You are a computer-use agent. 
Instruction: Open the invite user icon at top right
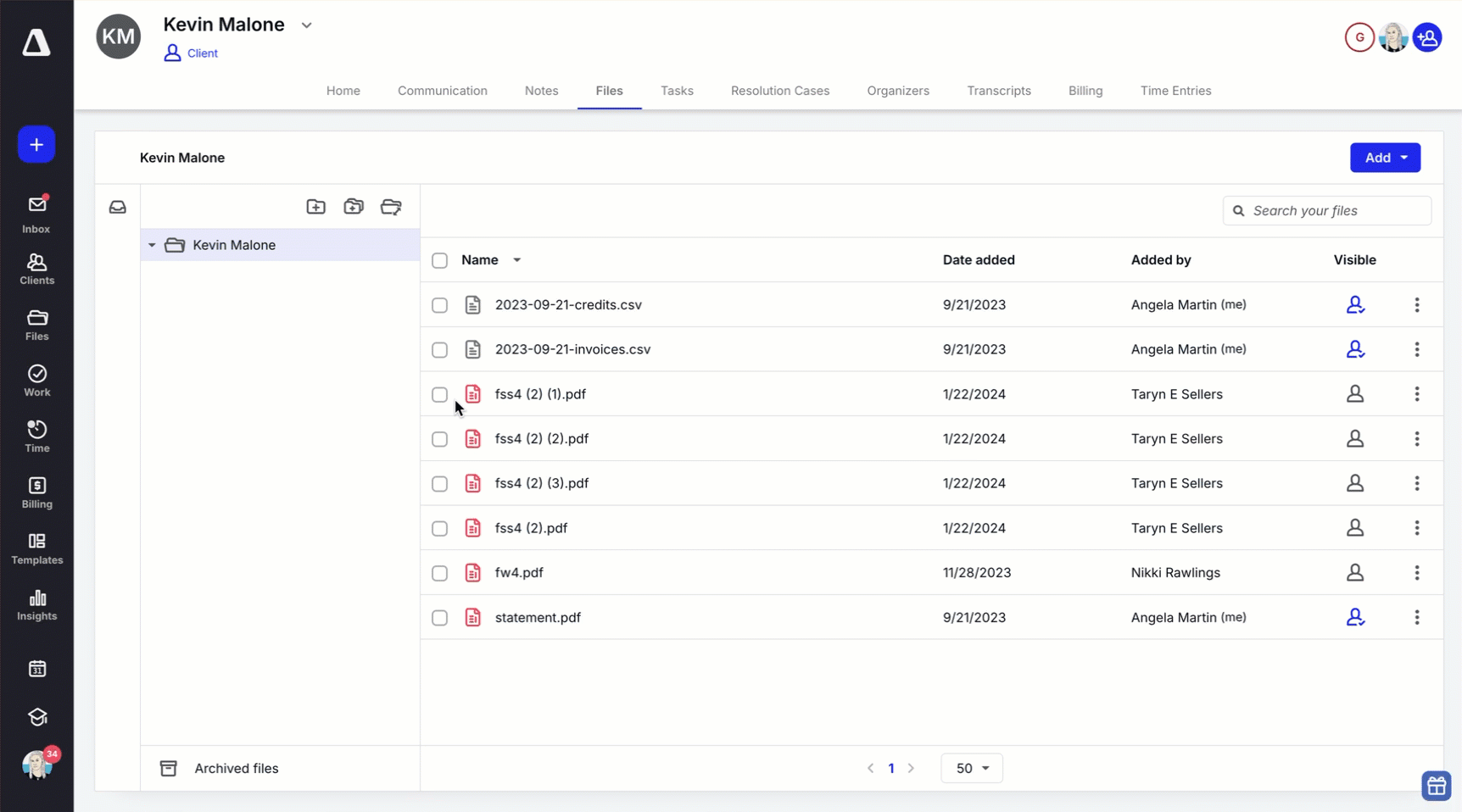[x=1428, y=37]
